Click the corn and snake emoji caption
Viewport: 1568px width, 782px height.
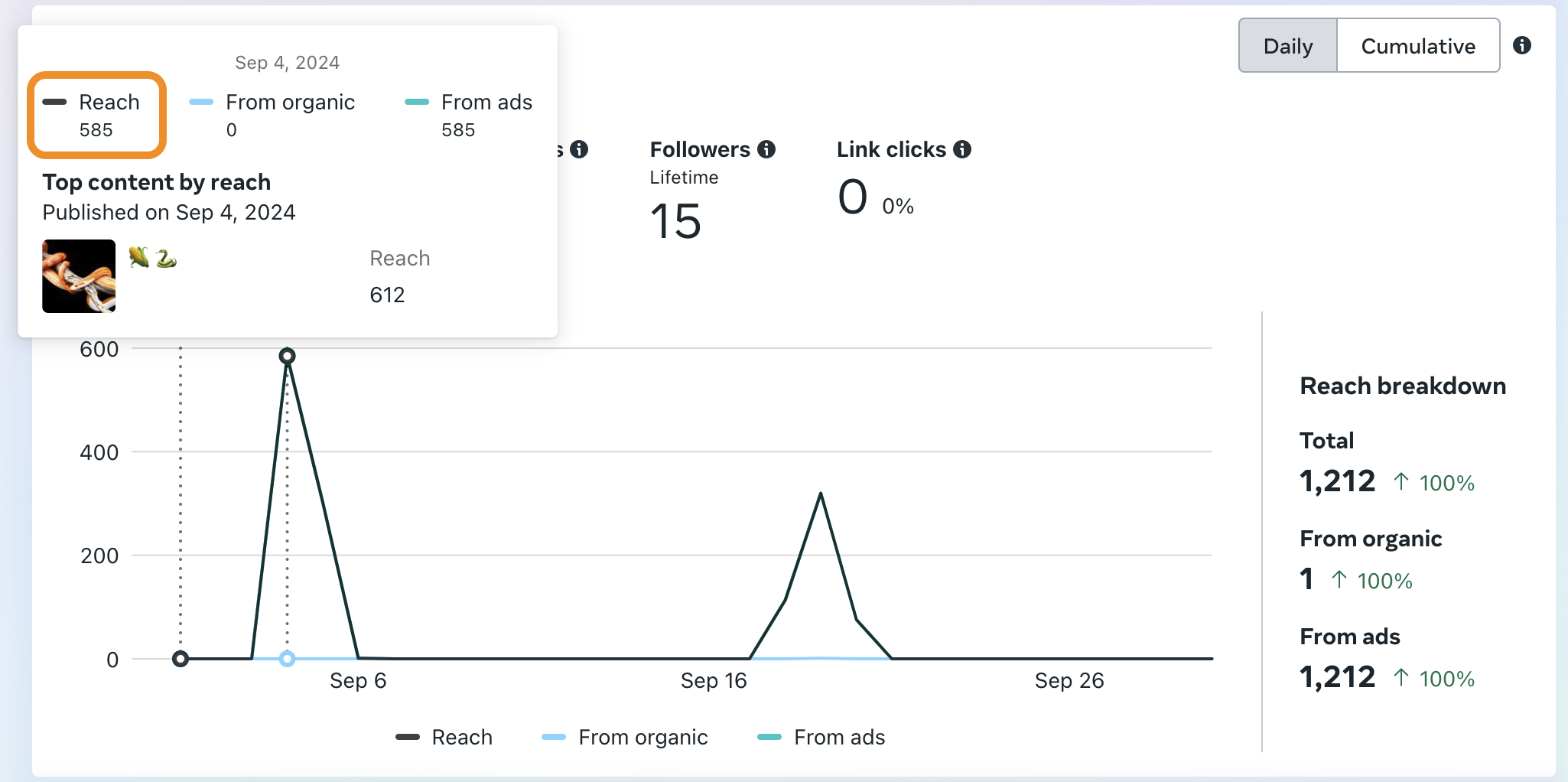152,257
